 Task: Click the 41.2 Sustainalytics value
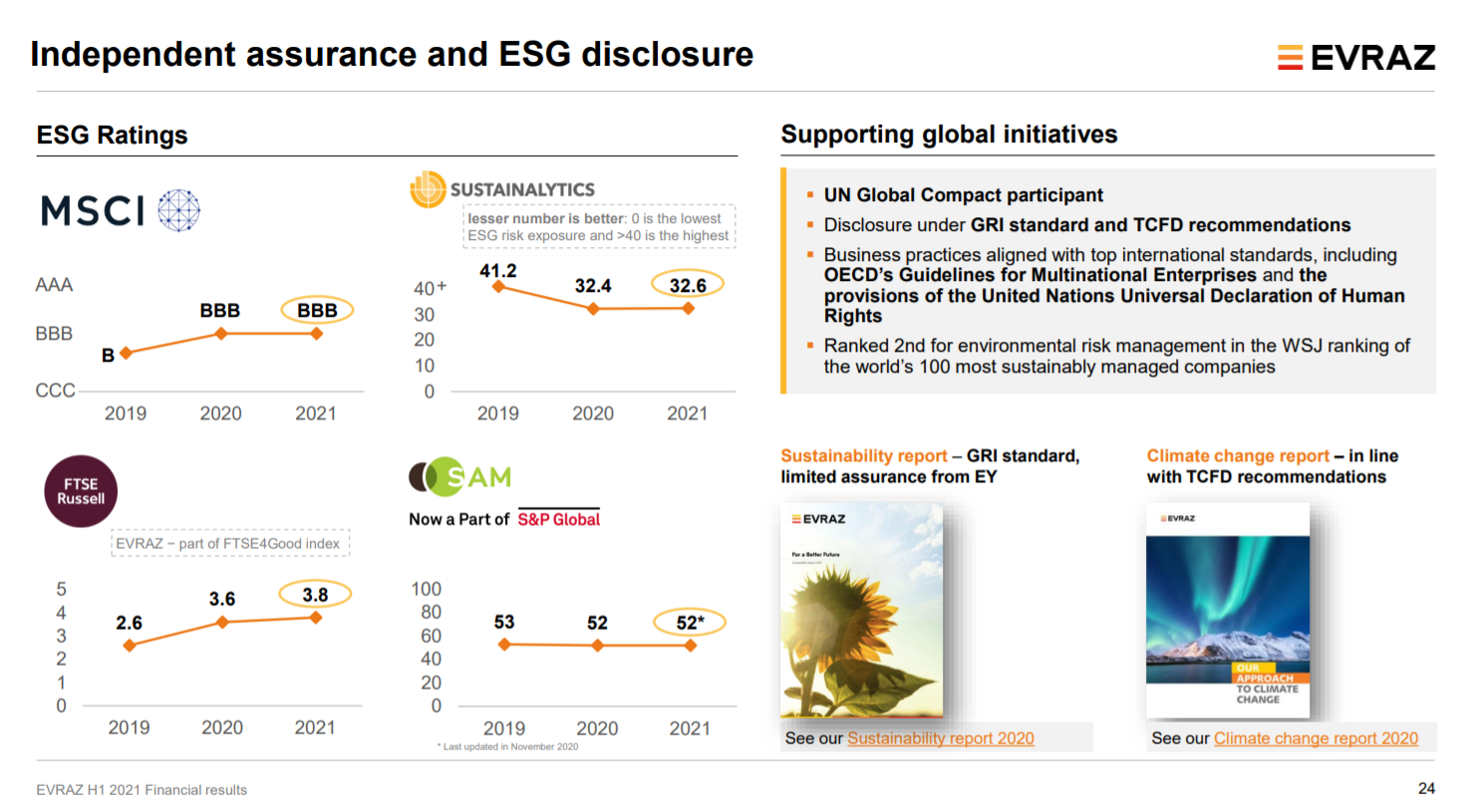click(x=498, y=271)
